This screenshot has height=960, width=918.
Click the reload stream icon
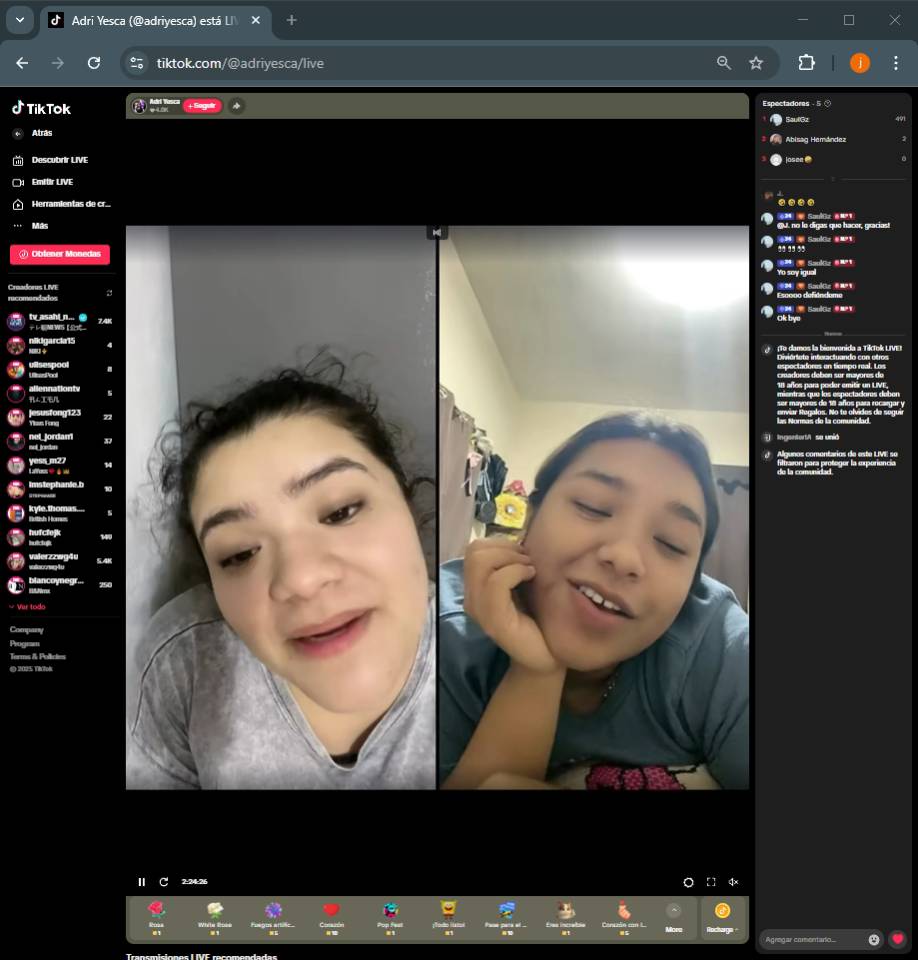tap(164, 882)
